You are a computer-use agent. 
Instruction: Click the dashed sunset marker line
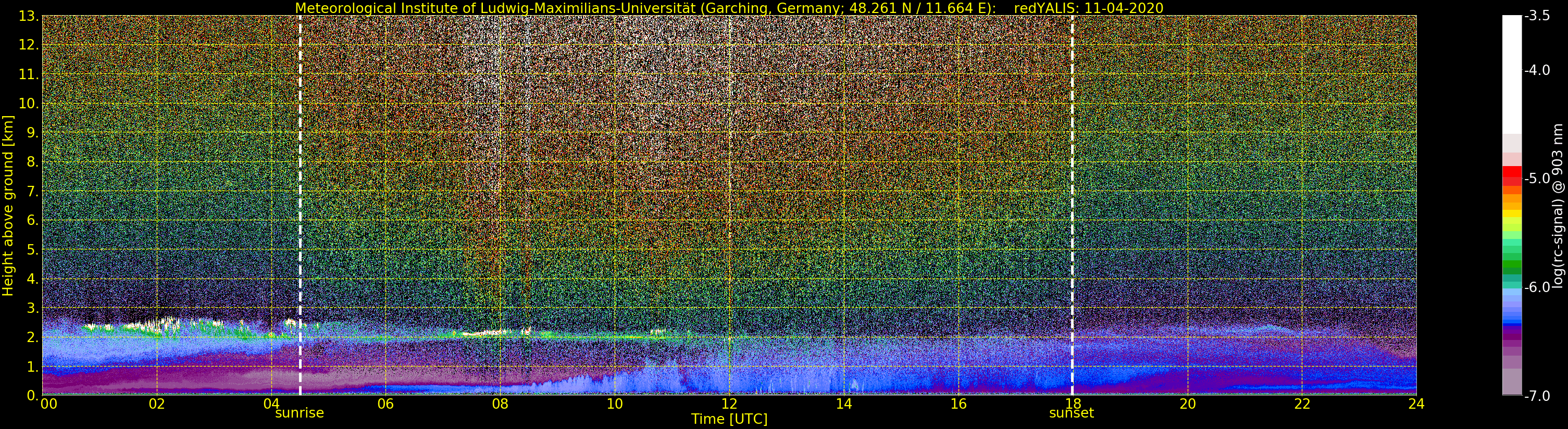click(x=1072, y=205)
